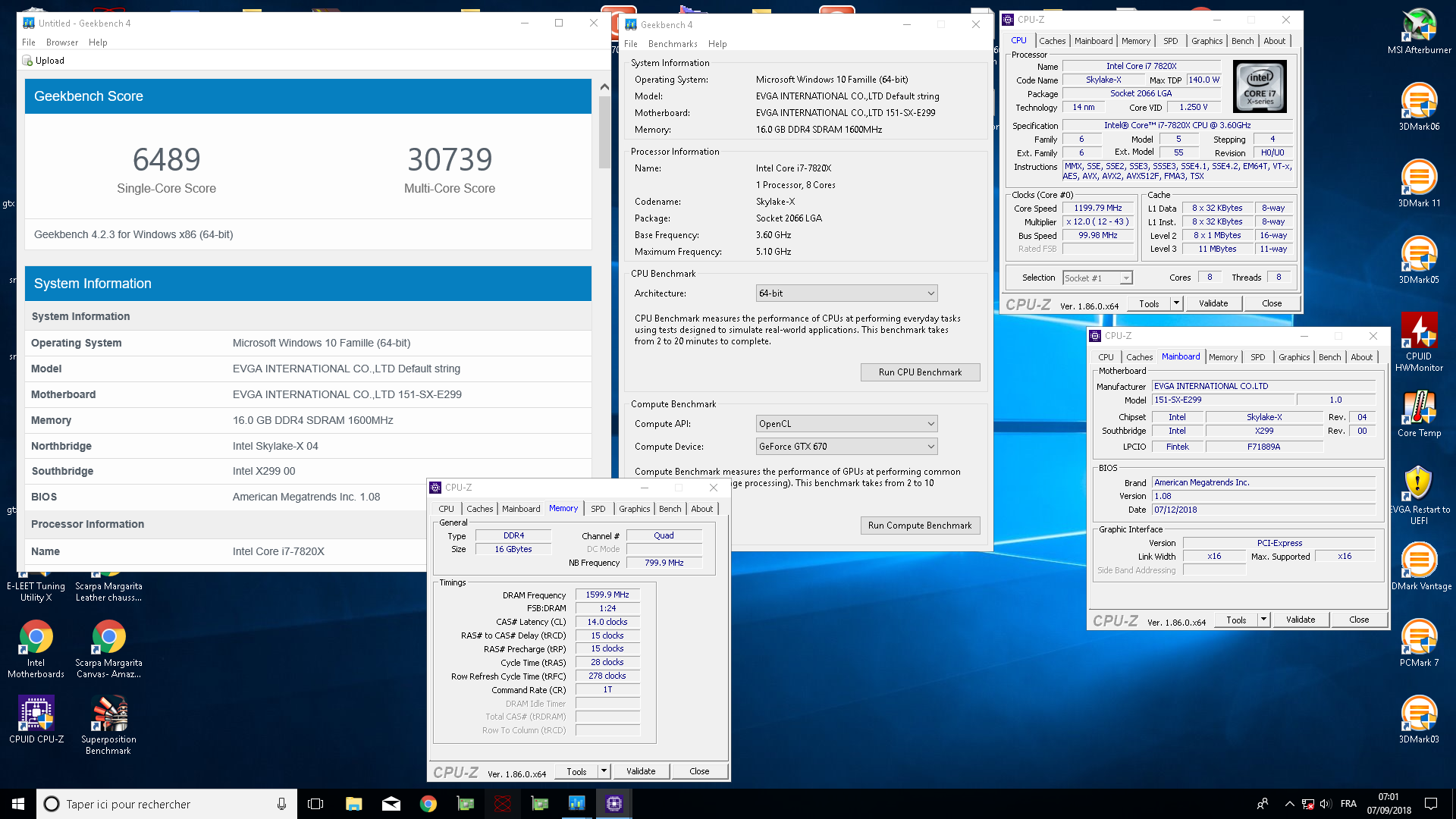This screenshot has height=819, width=1456.
Task: Expand Tools dropdown arrow in CPU-Z CPU window
Action: 1176,303
